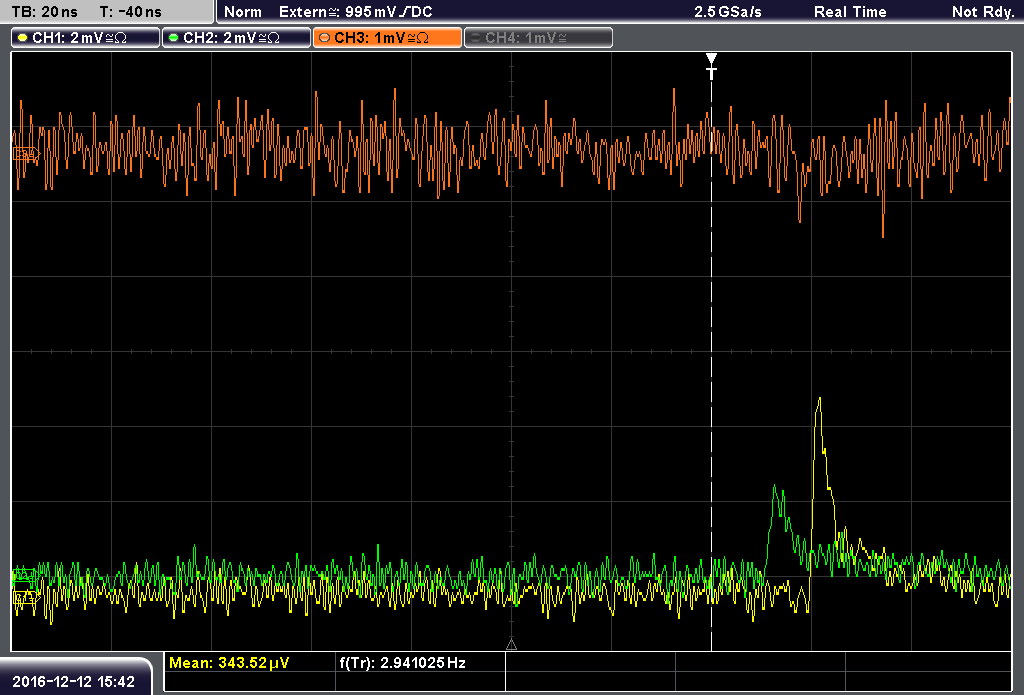Click the TB: 20 ns timebase readout

44,12
